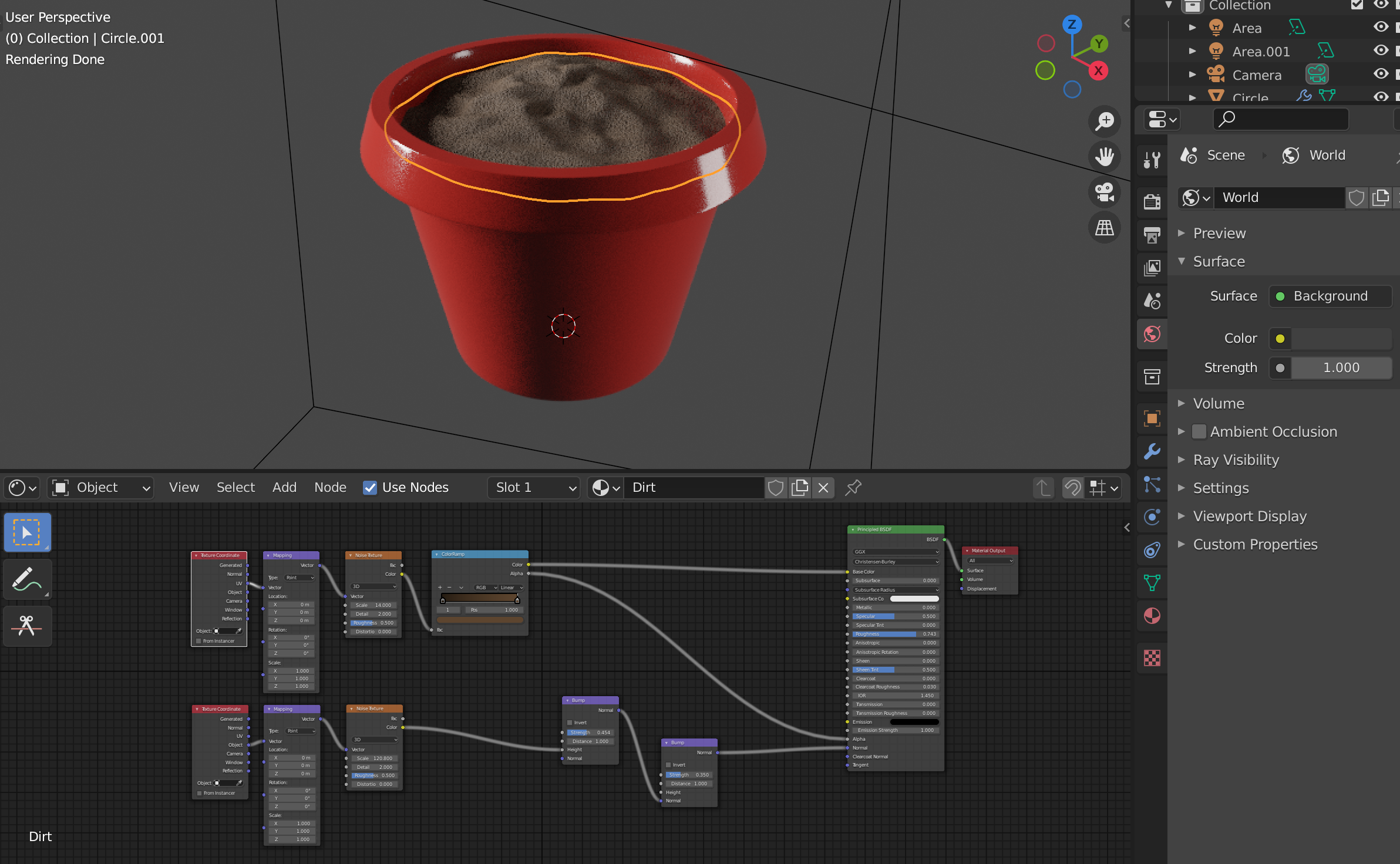The image size is (1400, 864).
Task: Toggle fake user shield for Dirt material
Action: pyautogui.click(x=776, y=488)
